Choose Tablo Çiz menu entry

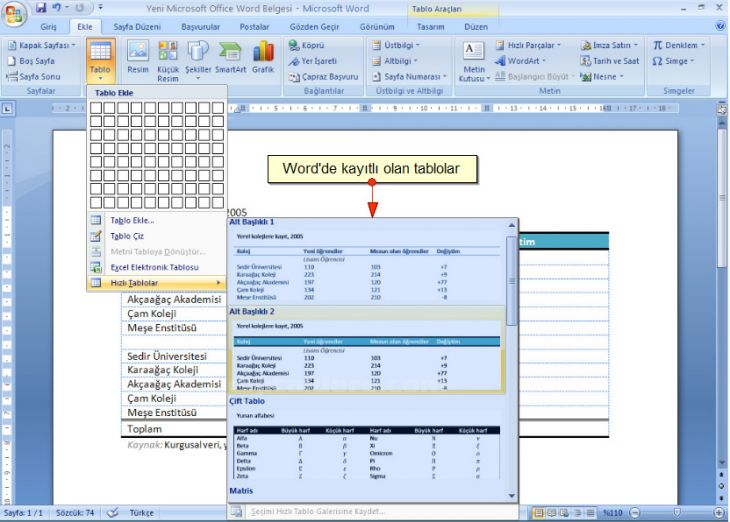point(157,236)
